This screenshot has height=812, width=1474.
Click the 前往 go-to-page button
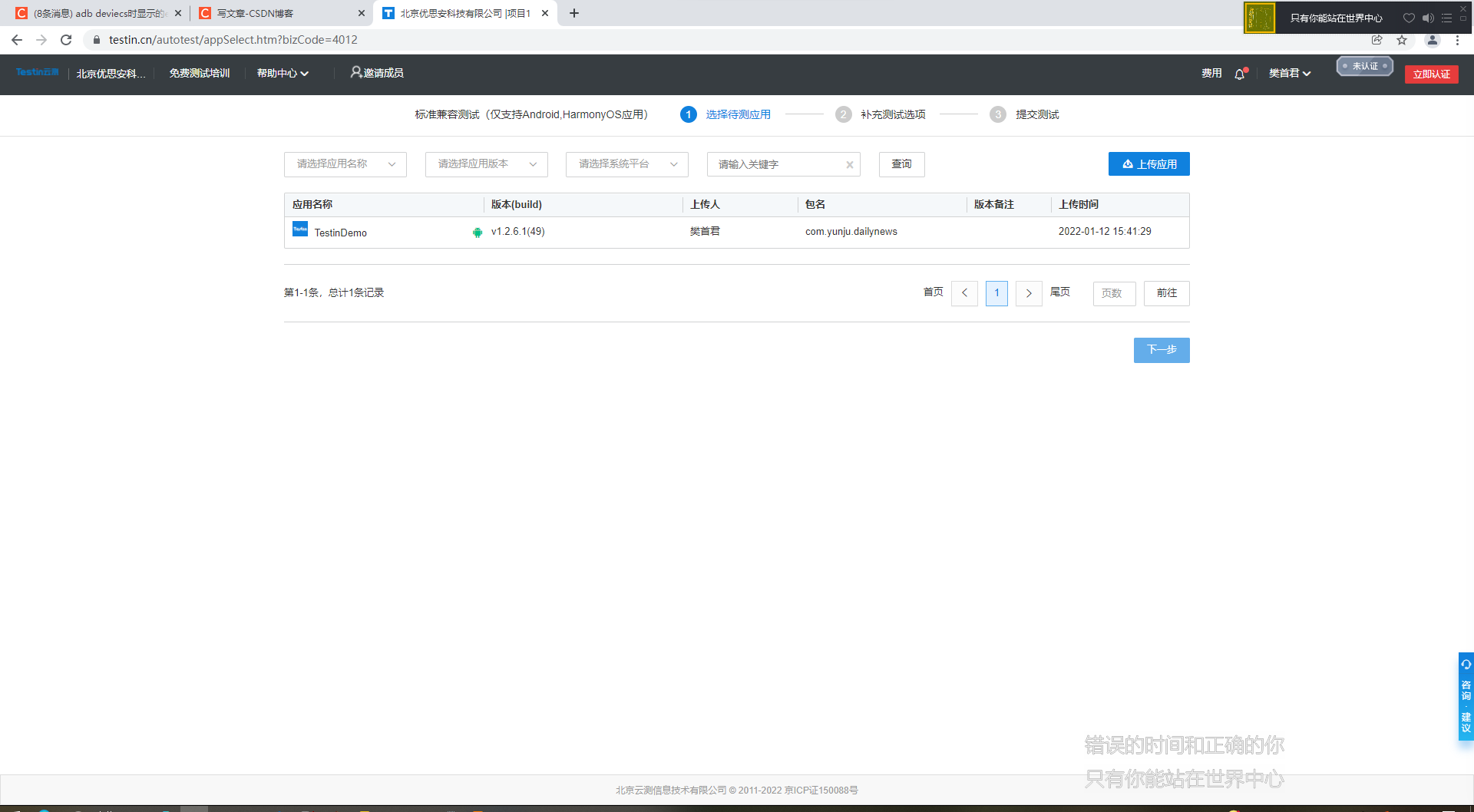(1167, 293)
